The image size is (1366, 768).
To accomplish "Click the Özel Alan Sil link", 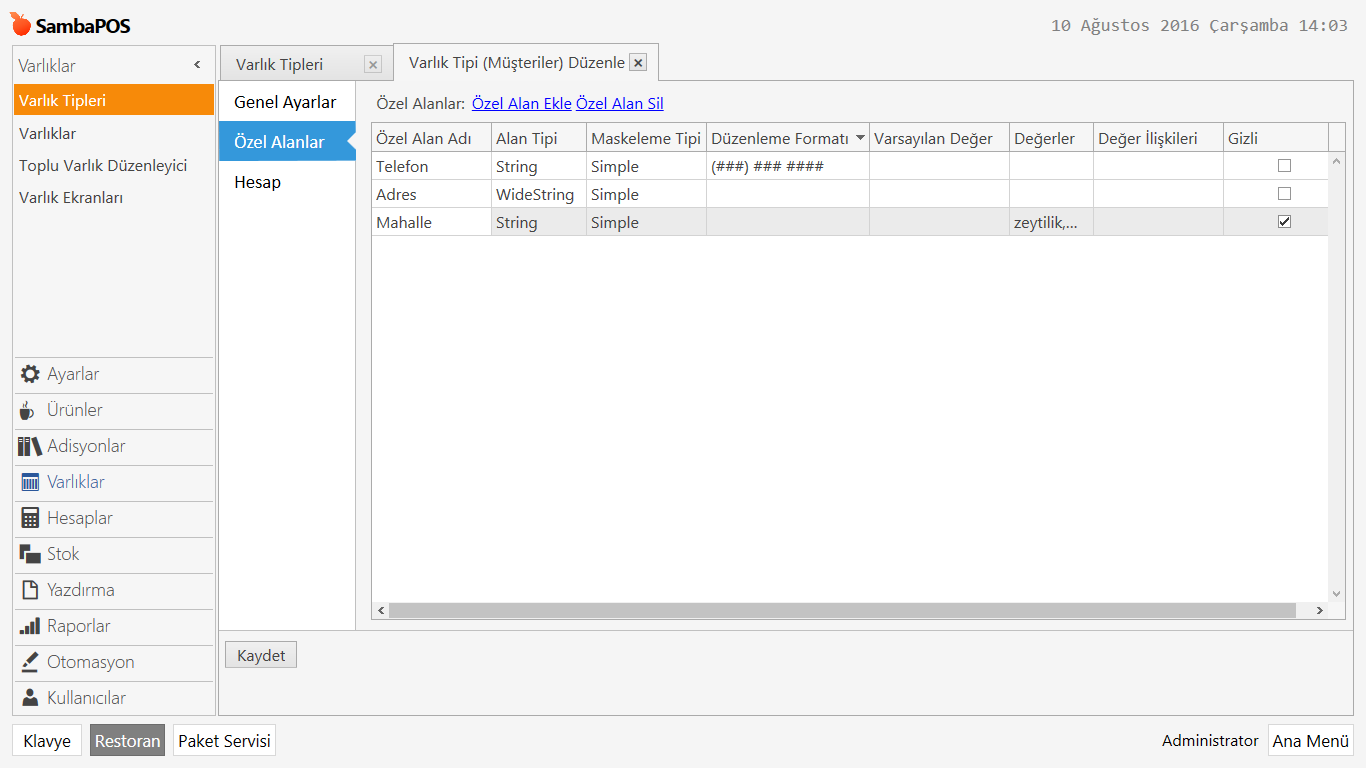I will (x=620, y=103).
